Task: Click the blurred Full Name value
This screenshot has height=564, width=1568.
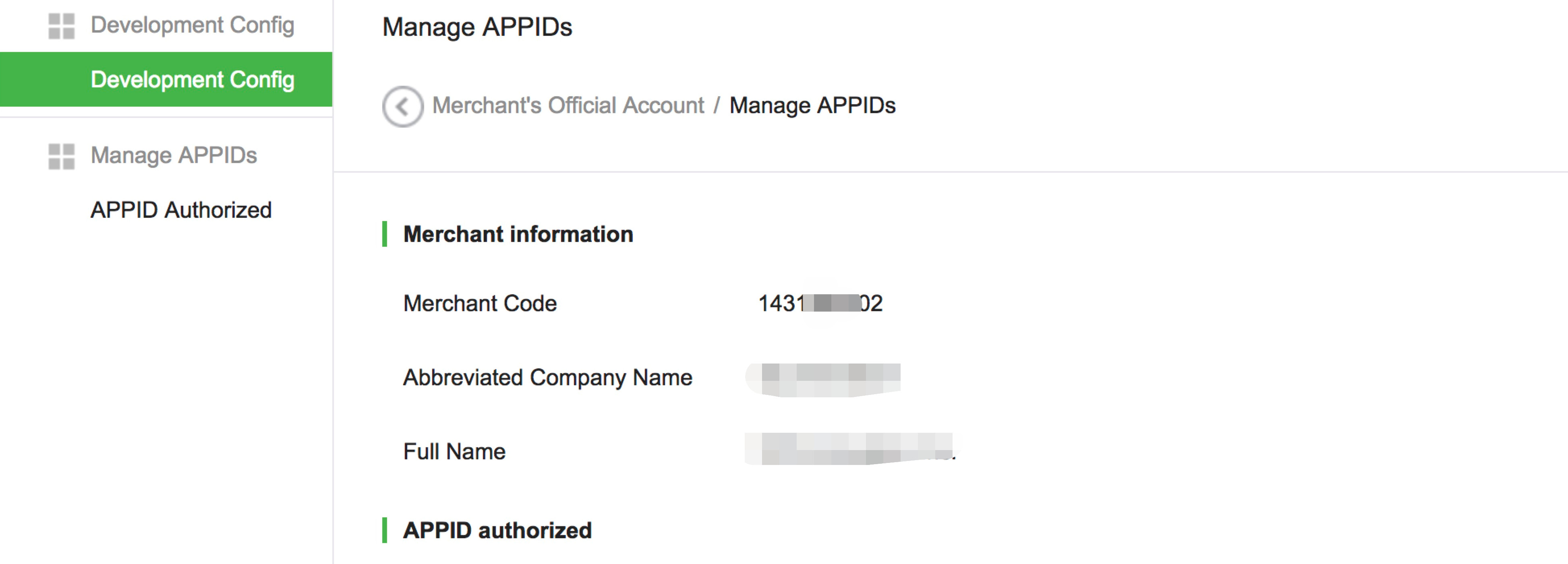Action: 850,450
